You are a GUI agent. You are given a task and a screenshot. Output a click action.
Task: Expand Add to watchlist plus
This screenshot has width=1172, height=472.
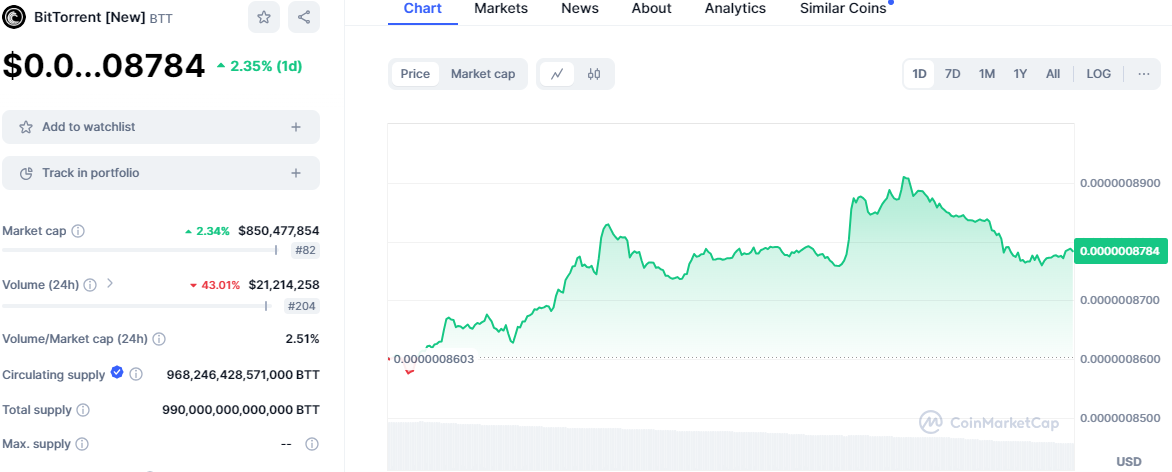point(295,127)
